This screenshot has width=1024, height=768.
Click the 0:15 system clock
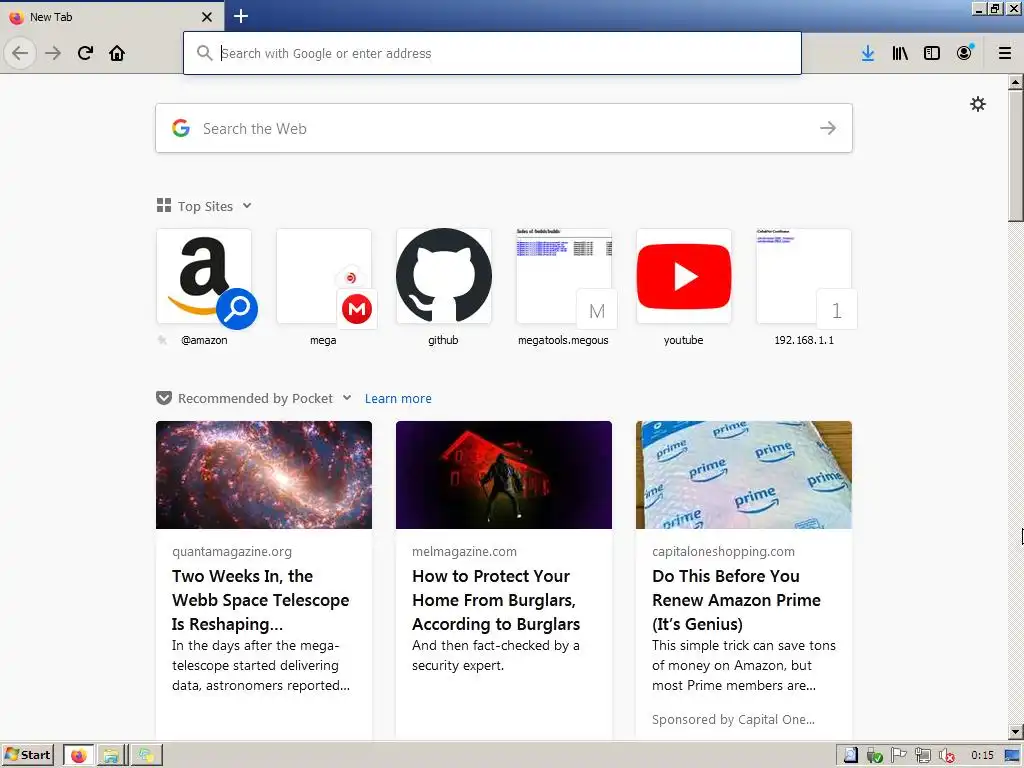(x=982, y=756)
